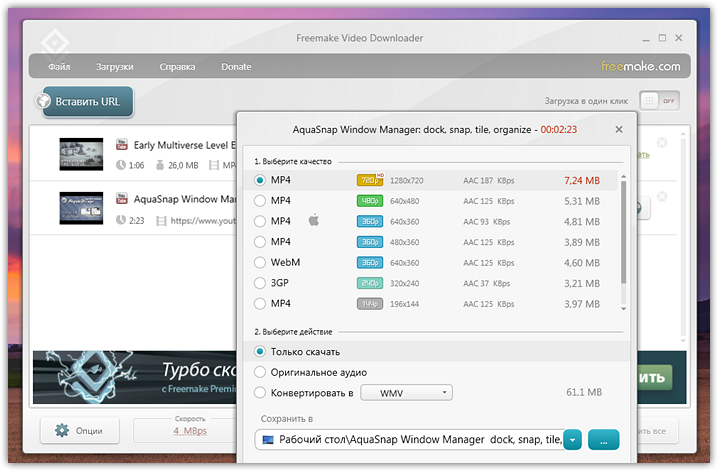Click the Турбо скорость Premium banner

pos(135,377)
